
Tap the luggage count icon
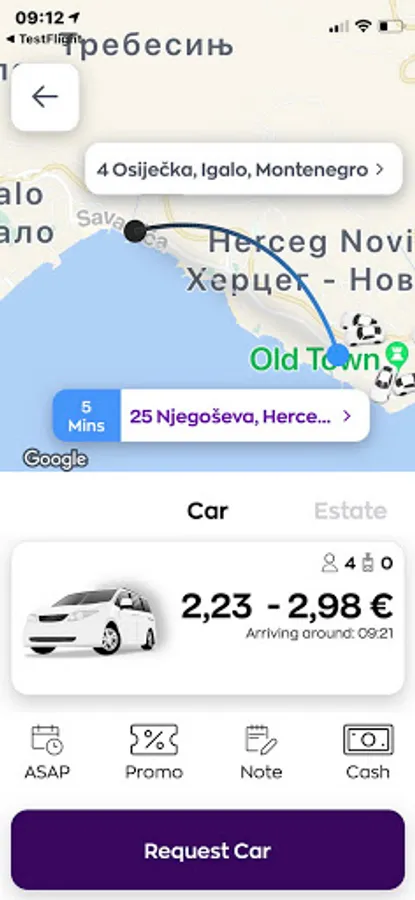tap(368, 564)
